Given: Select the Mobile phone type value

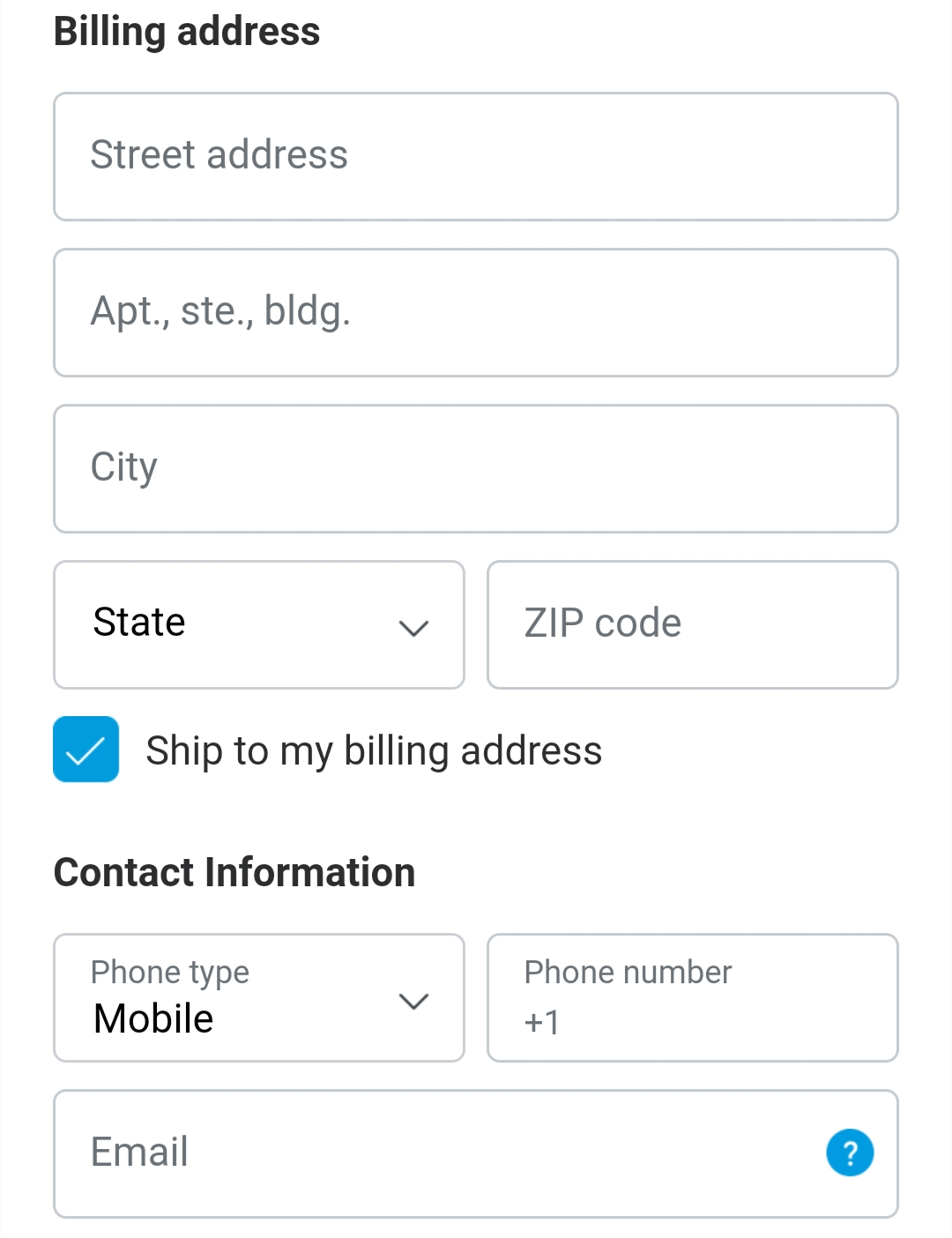Looking at the screenshot, I should tap(153, 1018).
